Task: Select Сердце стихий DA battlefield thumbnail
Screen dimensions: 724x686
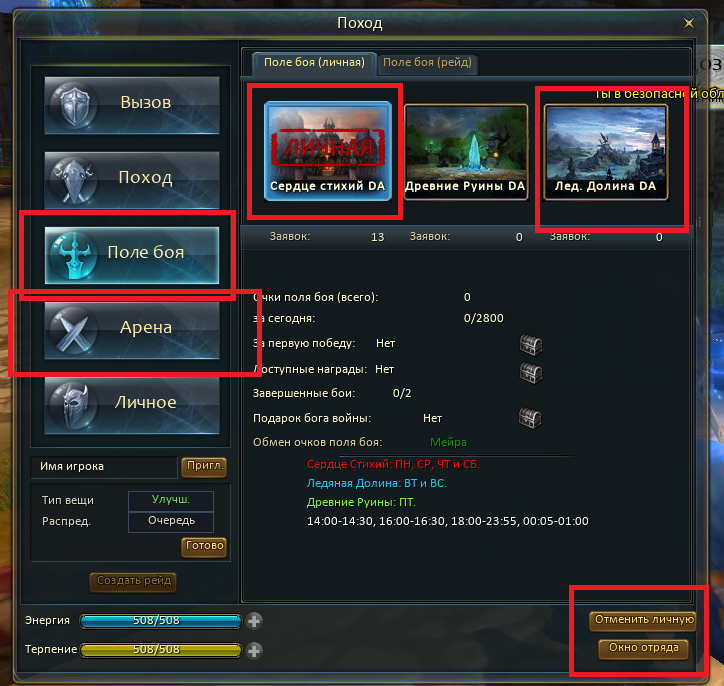Action: (x=328, y=151)
